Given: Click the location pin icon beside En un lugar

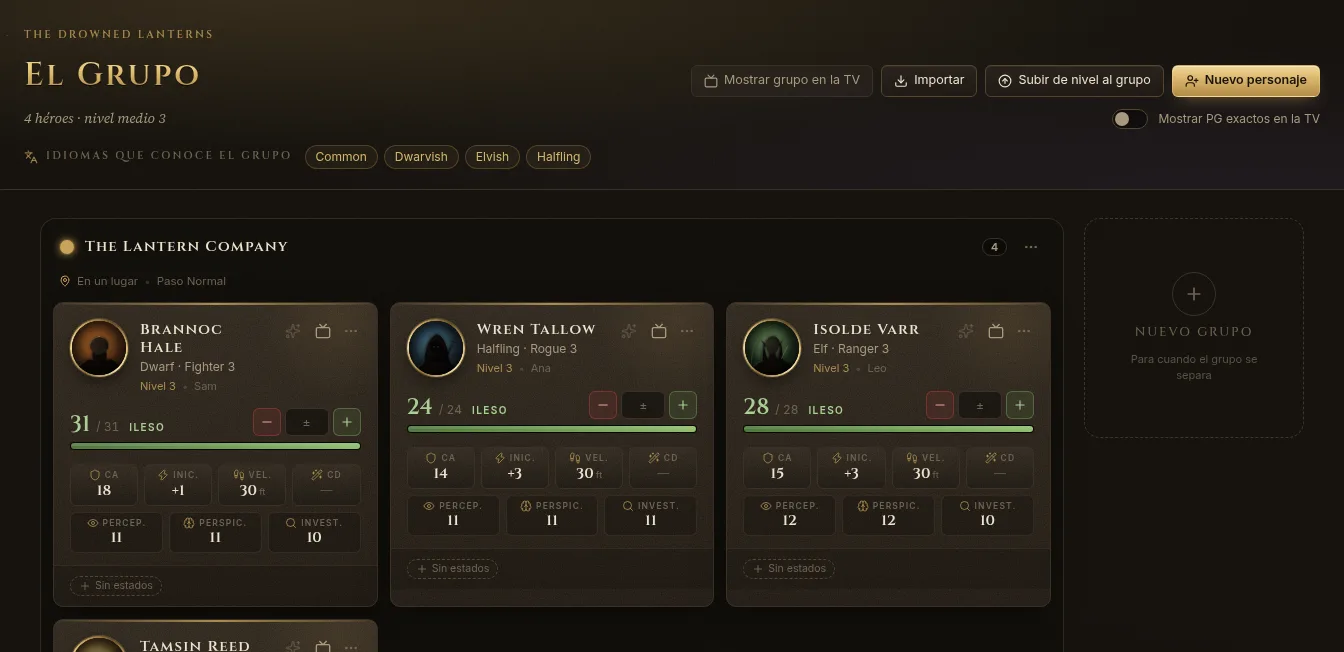Looking at the screenshot, I should [x=65, y=281].
